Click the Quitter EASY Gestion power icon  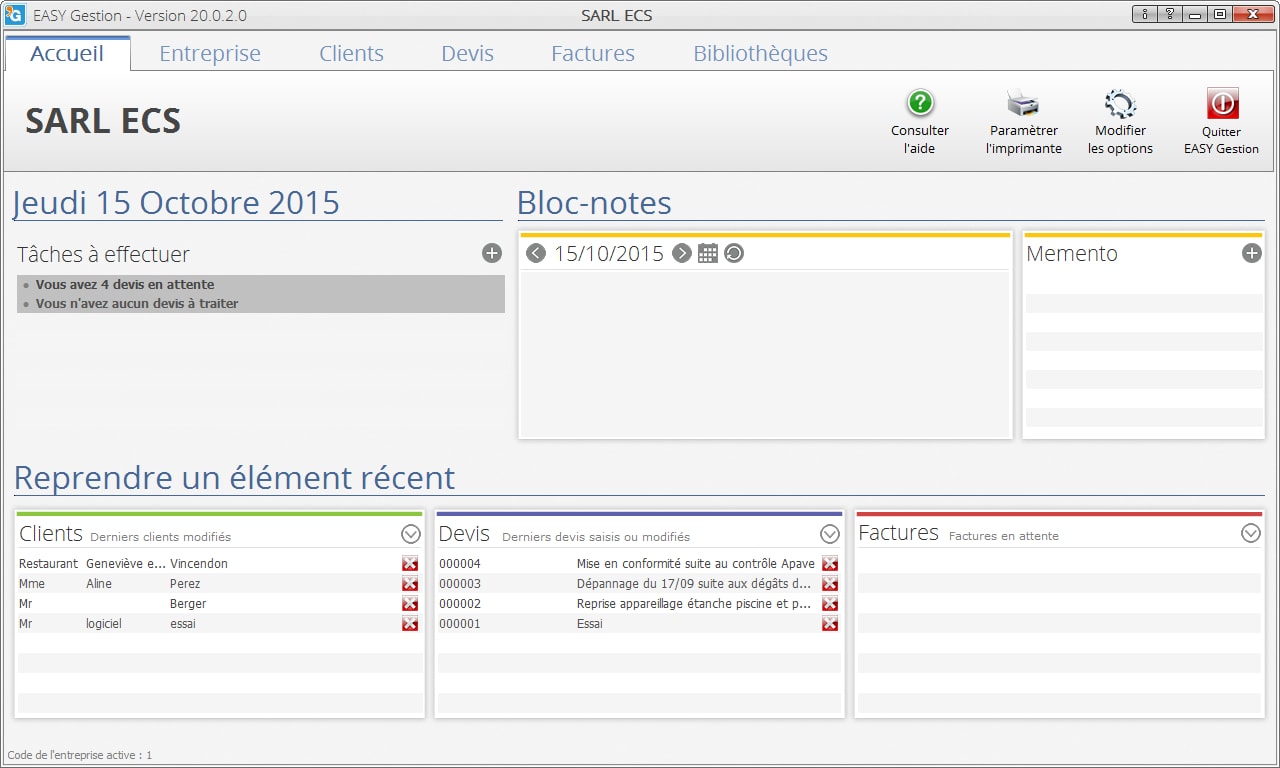click(x=1222, y=103)
